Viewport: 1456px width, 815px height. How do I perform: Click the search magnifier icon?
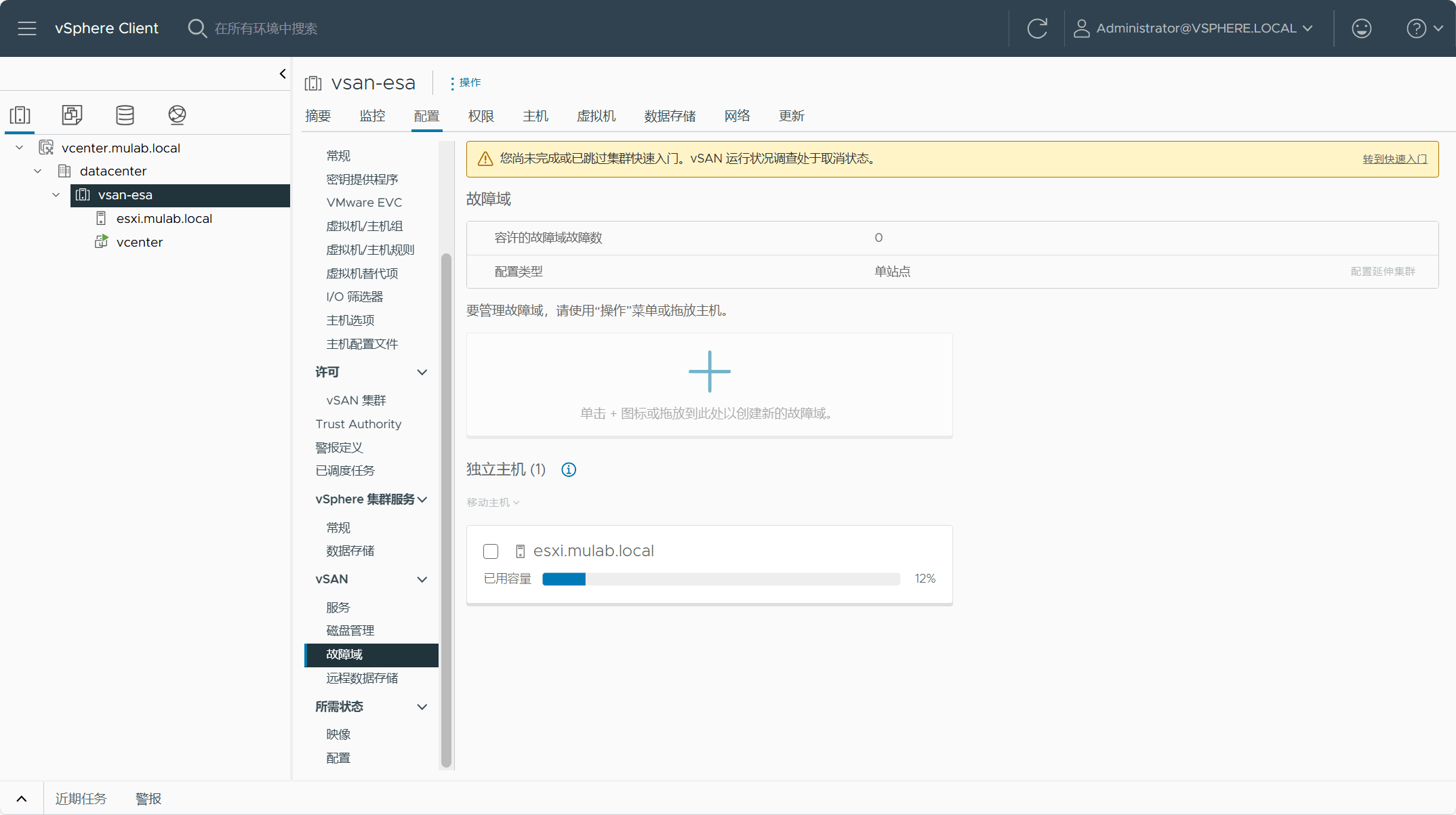197,28
